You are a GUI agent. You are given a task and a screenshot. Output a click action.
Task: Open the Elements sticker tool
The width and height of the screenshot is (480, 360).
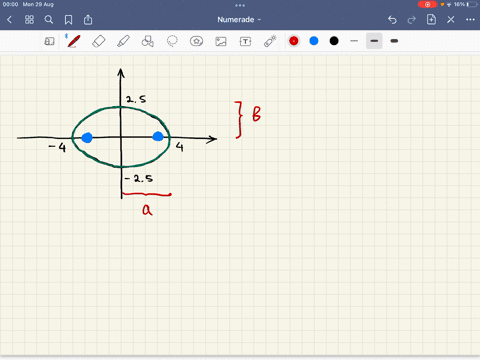pyautogui.click(x=196, y=41)
